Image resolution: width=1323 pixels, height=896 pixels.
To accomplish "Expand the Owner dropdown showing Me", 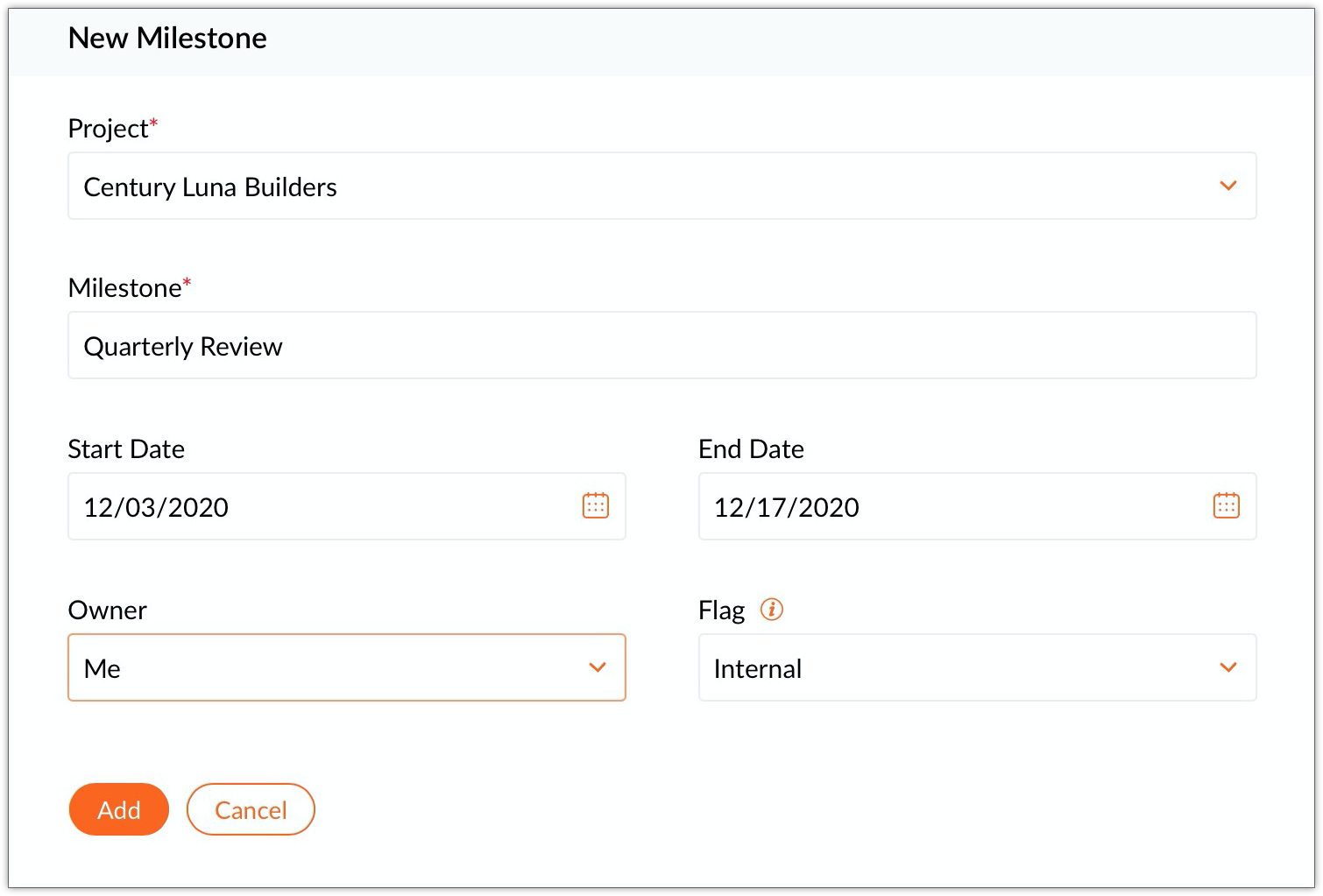I will 333,667.
